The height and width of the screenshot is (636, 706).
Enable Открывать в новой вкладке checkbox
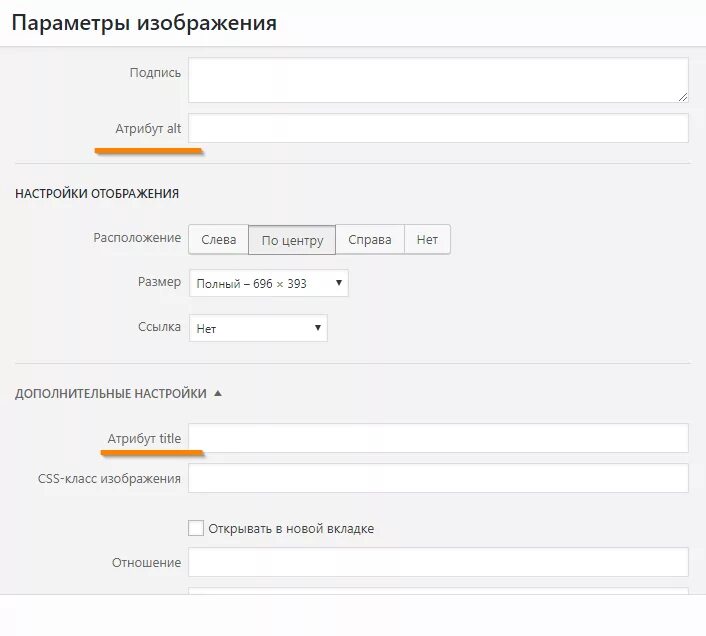[x=196, y=528]
